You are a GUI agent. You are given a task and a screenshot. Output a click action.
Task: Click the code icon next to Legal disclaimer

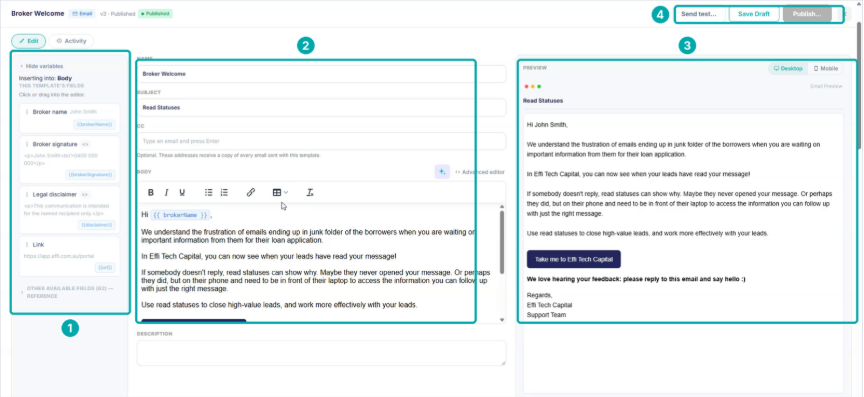pyautogui.click(x=85, y=194)
